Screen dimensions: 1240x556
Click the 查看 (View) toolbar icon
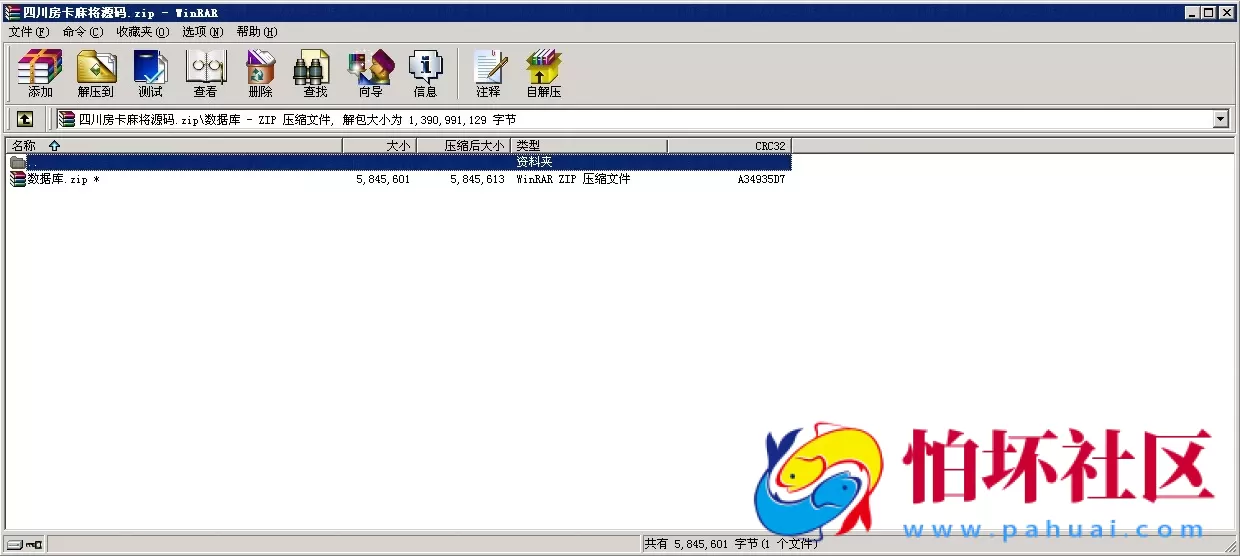click(x=205, y=74)
